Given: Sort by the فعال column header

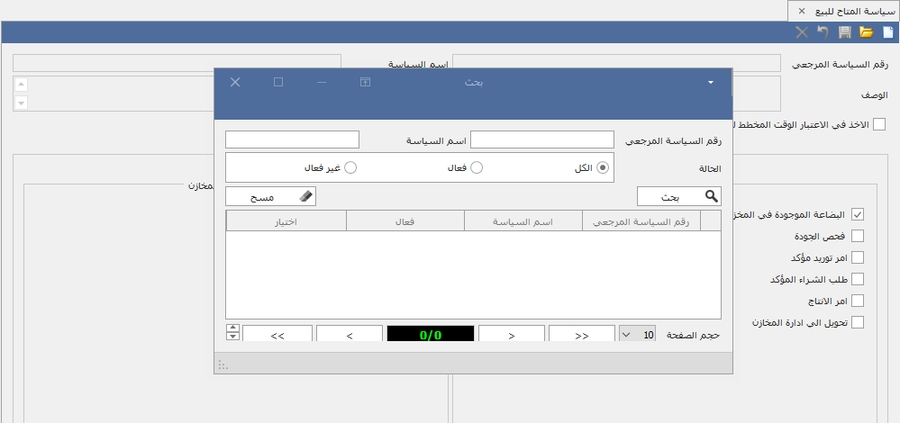Looking at the screenshot, I should tap(405, 221).
